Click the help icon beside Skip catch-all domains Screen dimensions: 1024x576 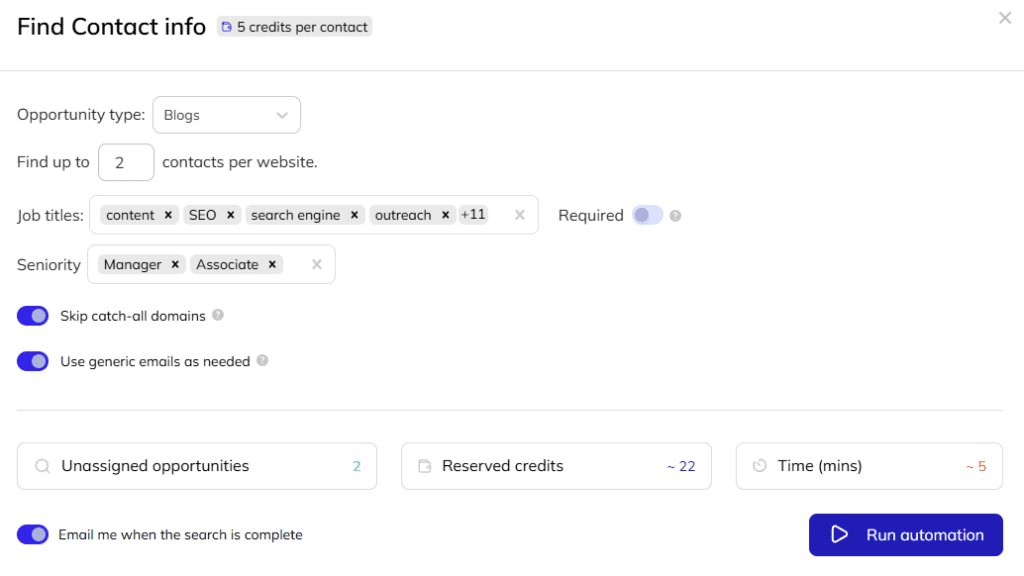coord(217,315)
